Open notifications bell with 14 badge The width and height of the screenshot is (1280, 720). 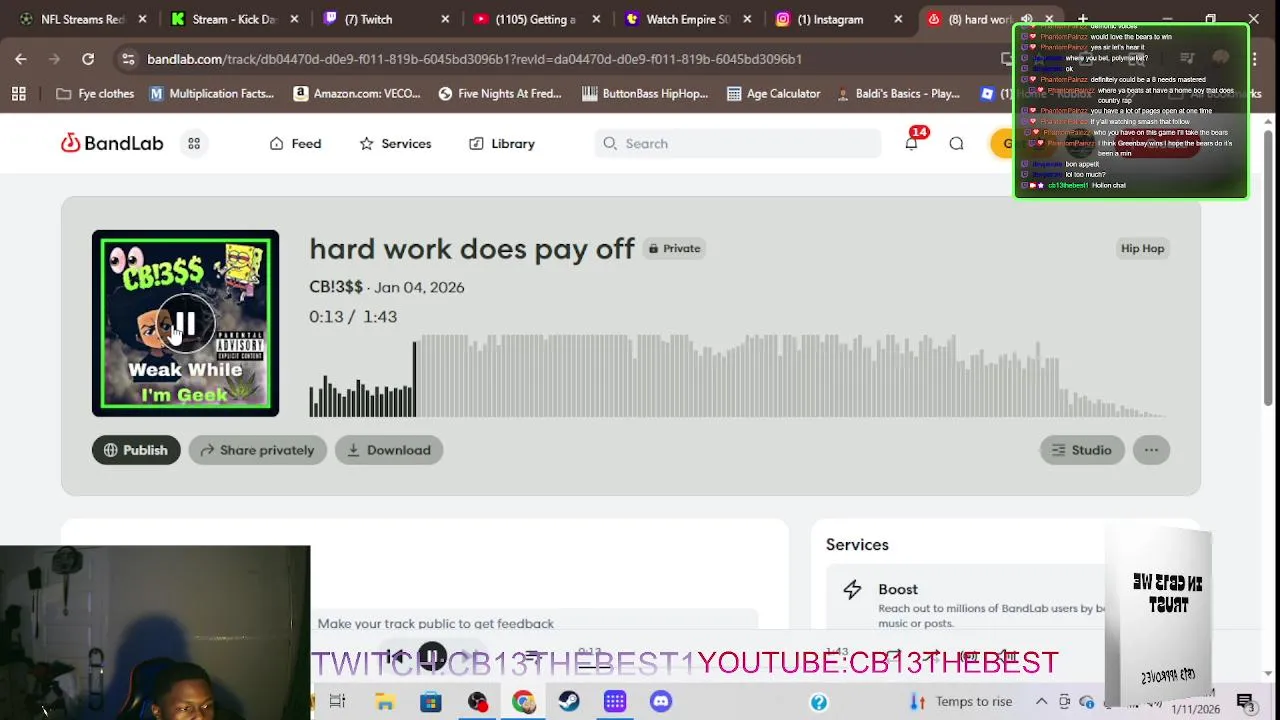[912, 142]
